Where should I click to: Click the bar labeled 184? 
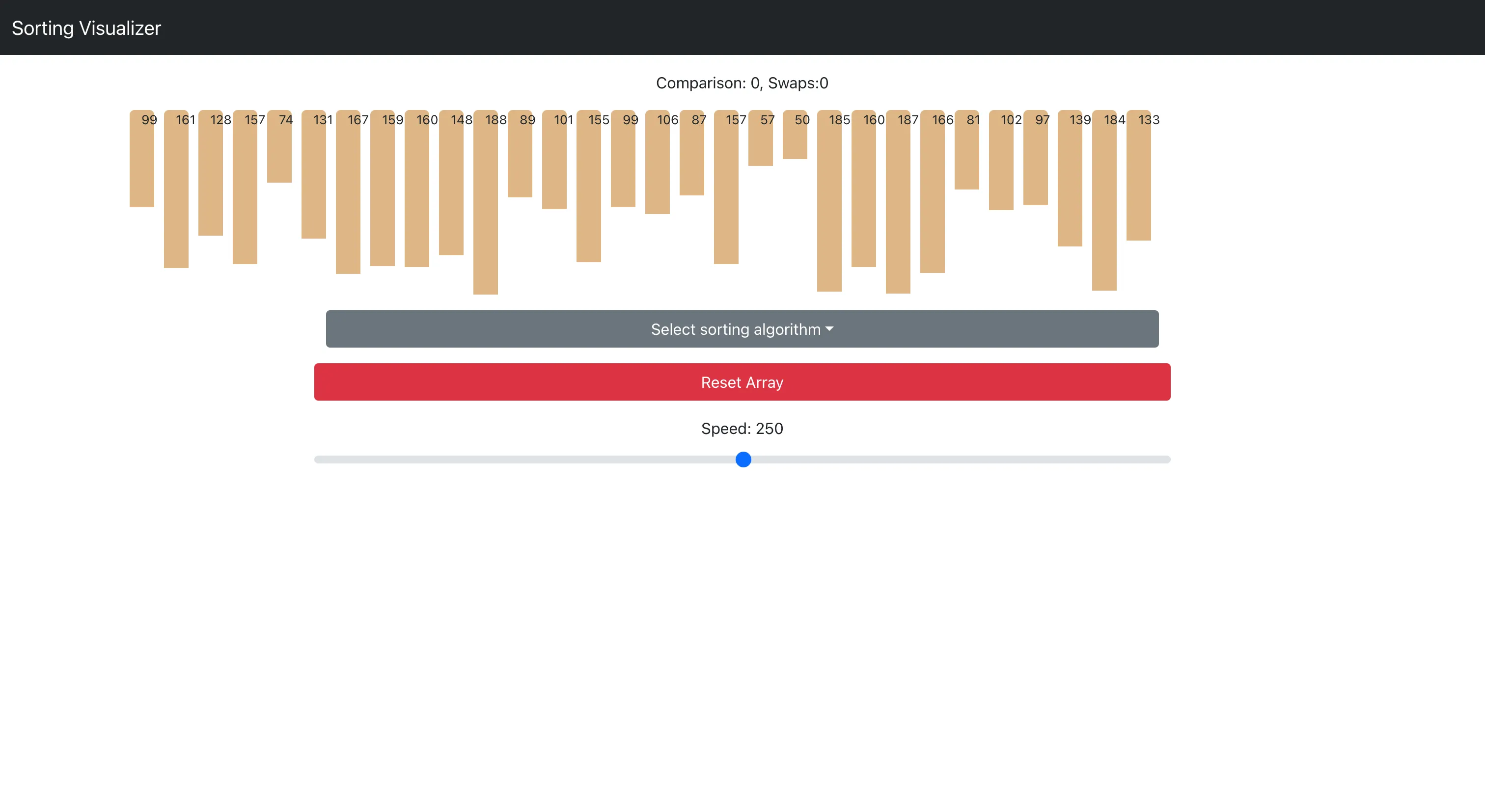pyautogui.click(x=1104, y=200)
